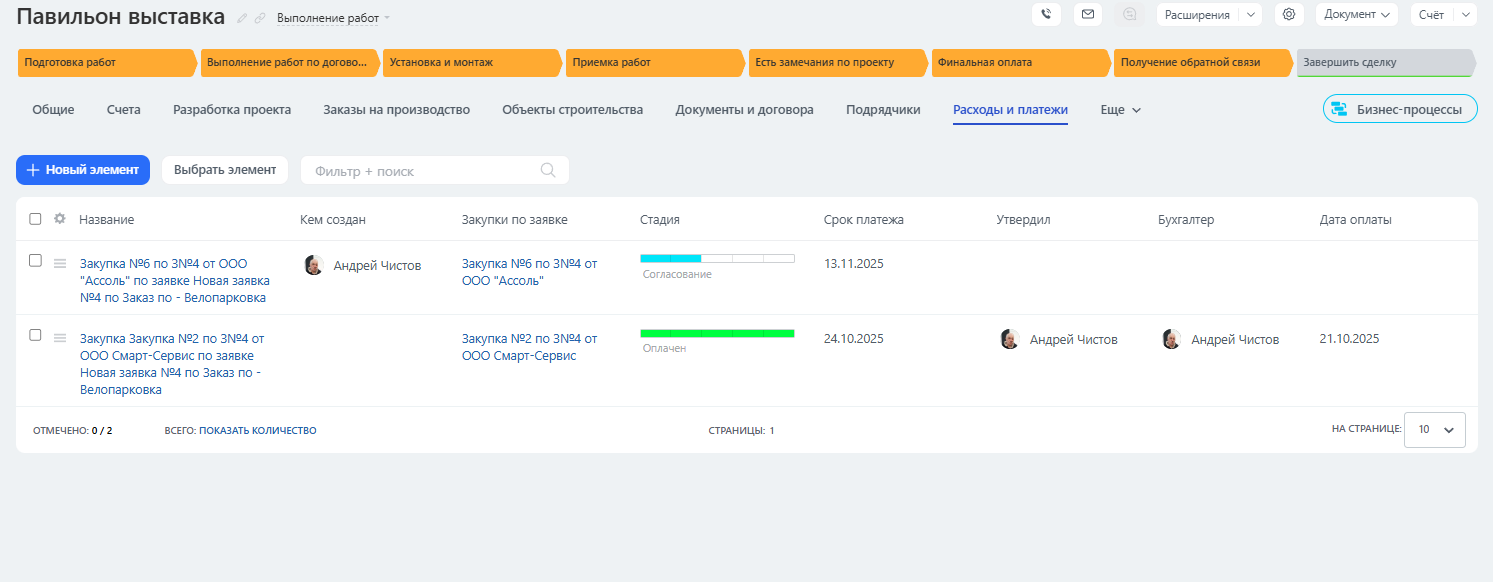Click the Новый элемент button
The image size is (1493, 582).
point(83,170)
